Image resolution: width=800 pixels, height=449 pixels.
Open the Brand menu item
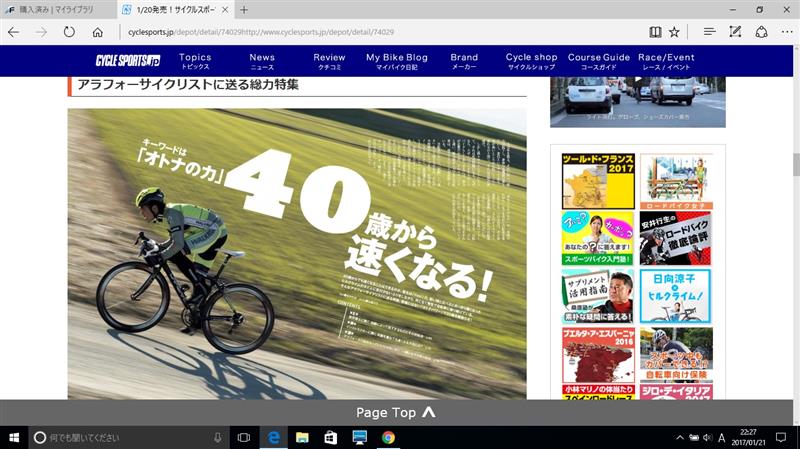point(464,61)
